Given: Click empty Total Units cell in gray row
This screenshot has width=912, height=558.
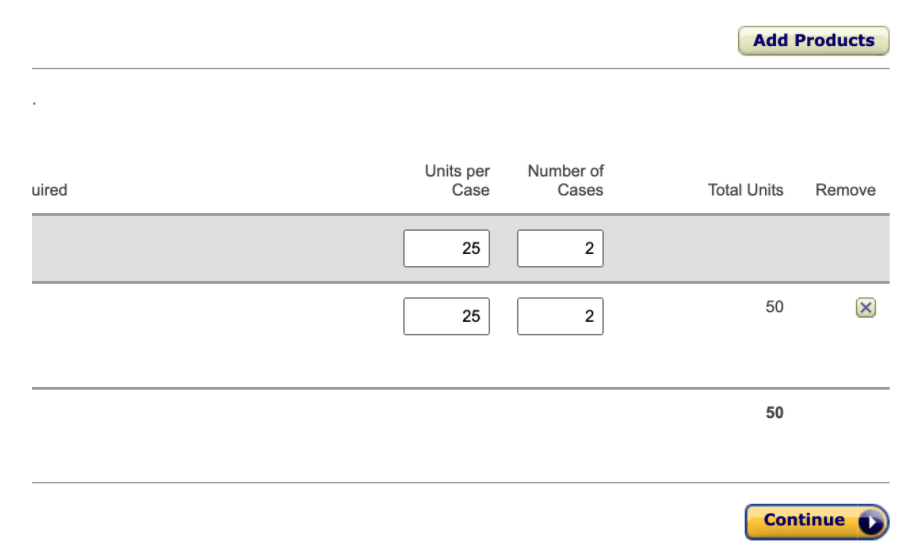Looking at the screenshot, I should tap(745, 248).
